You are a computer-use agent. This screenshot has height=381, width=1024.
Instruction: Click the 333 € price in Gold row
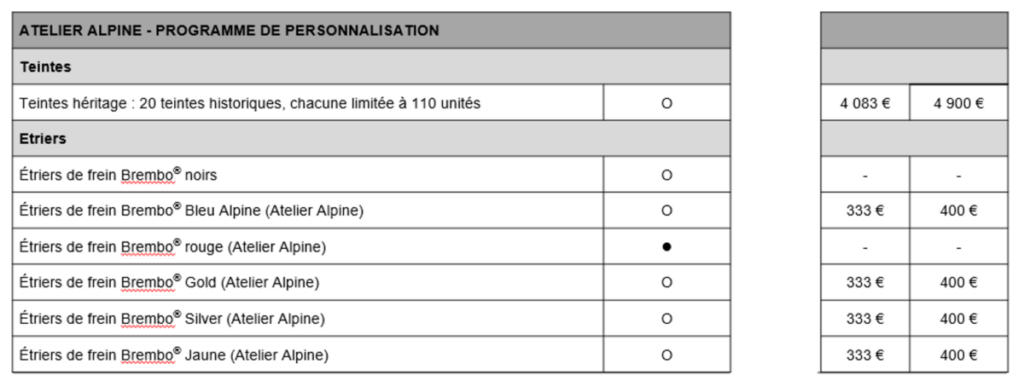865,283
